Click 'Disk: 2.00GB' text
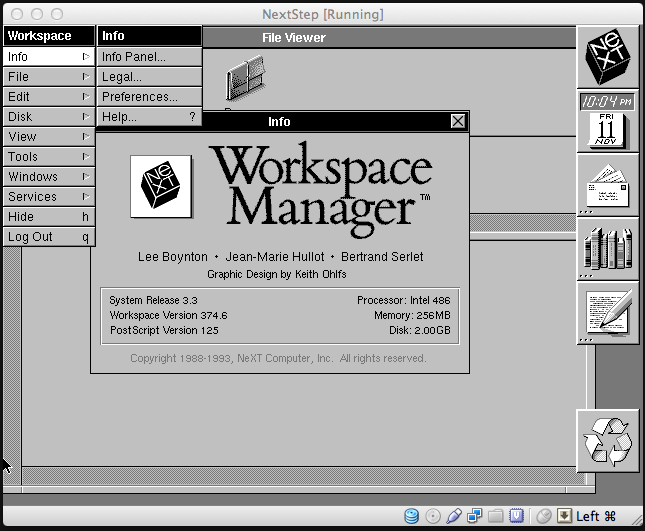645x531 pixels. pos(420,330)
